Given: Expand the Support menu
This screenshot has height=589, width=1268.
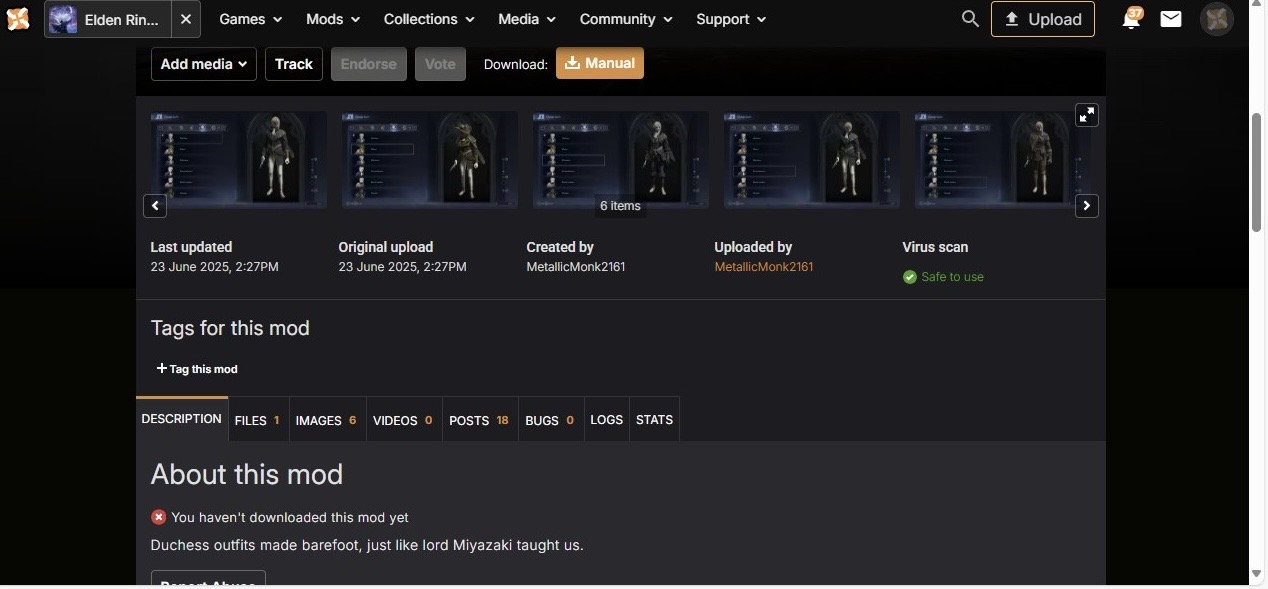Looking at the screenshot, I should (731, 19).
